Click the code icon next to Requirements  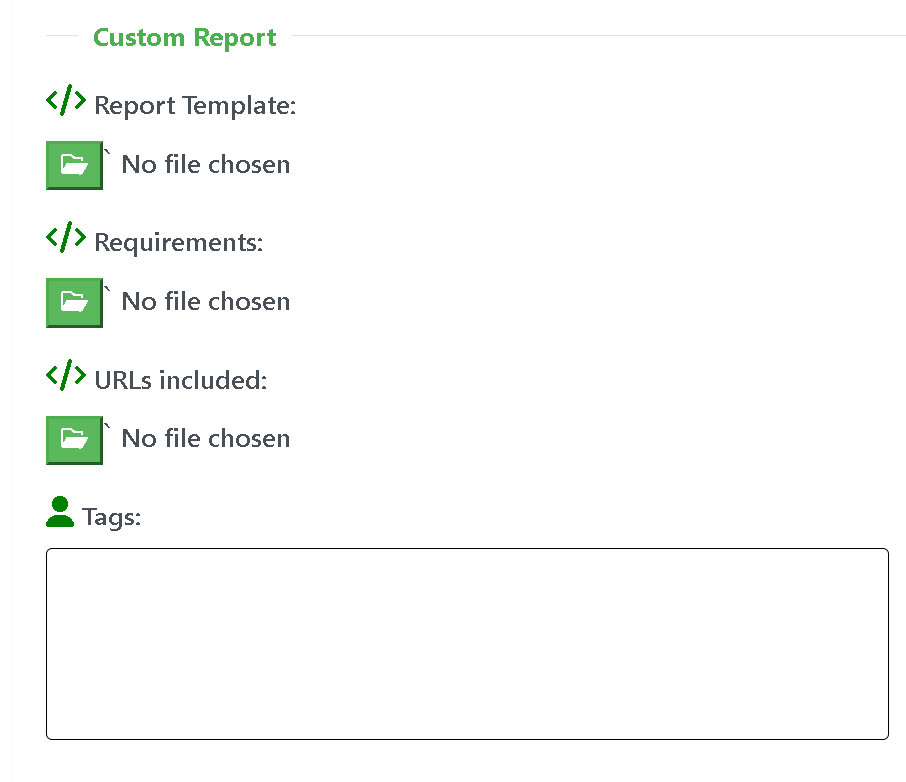point(66,237)
